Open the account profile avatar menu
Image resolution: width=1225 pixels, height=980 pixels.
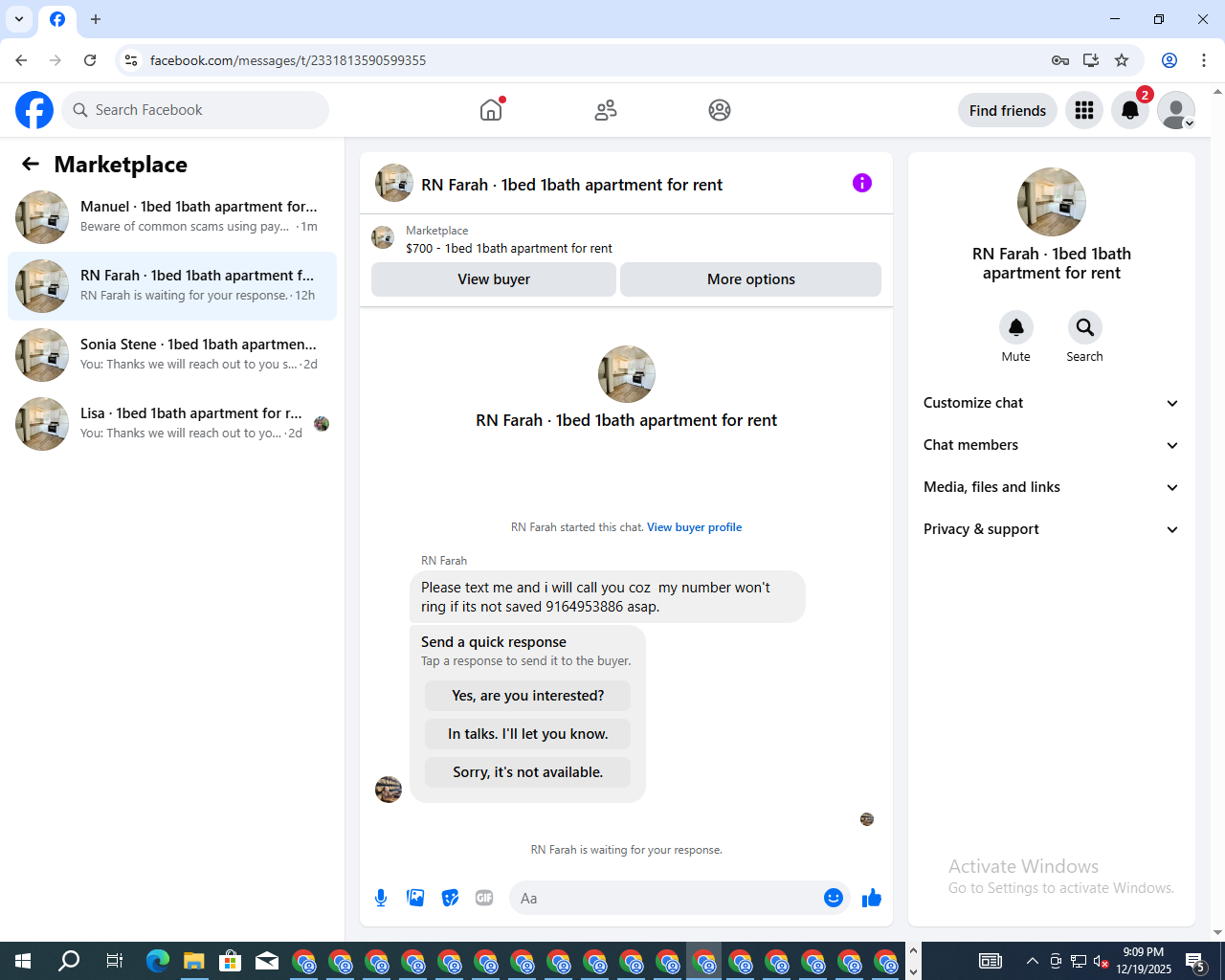click(x=1176, y=110)
